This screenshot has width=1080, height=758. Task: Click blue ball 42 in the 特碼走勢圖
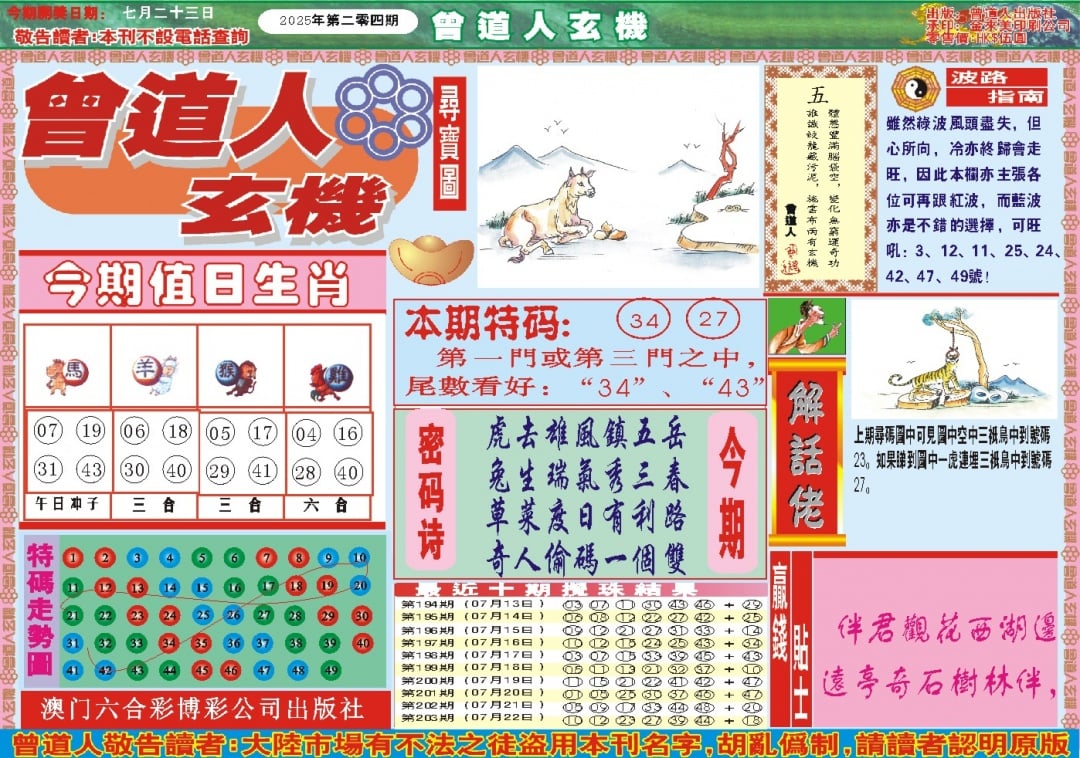point(105,670)
